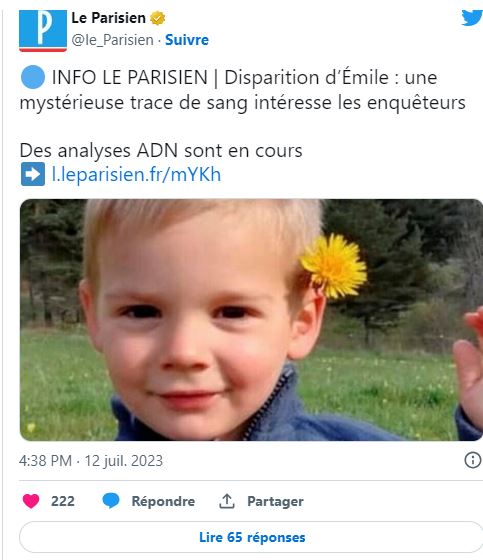This screenshot has height=560, width=483.
Task: Click the gold verified badge
Action: point(157,18)
